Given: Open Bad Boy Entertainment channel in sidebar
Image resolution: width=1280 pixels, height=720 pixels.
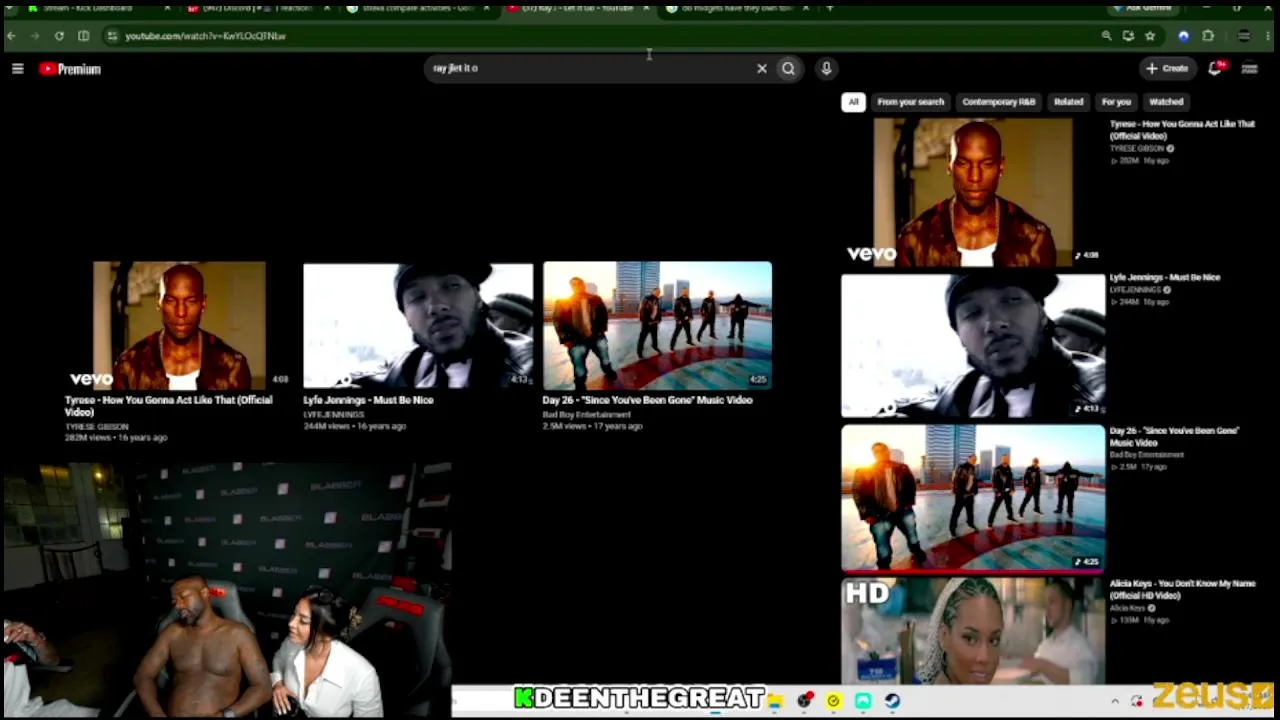Looking at the screenshot, I should pyautogui.click(x=1147, y=455).
